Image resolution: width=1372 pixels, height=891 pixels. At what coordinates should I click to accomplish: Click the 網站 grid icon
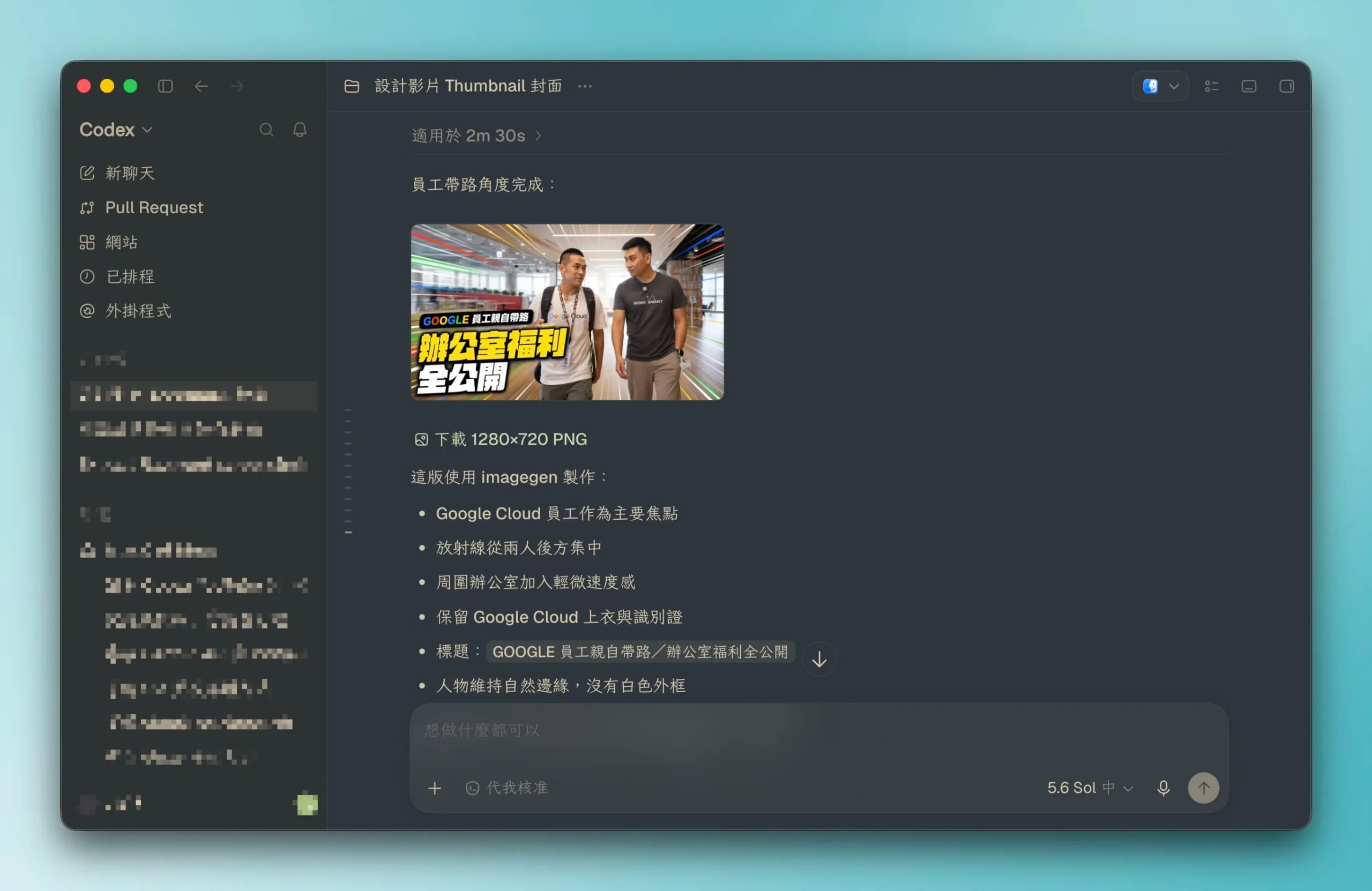tap(87, 242)
